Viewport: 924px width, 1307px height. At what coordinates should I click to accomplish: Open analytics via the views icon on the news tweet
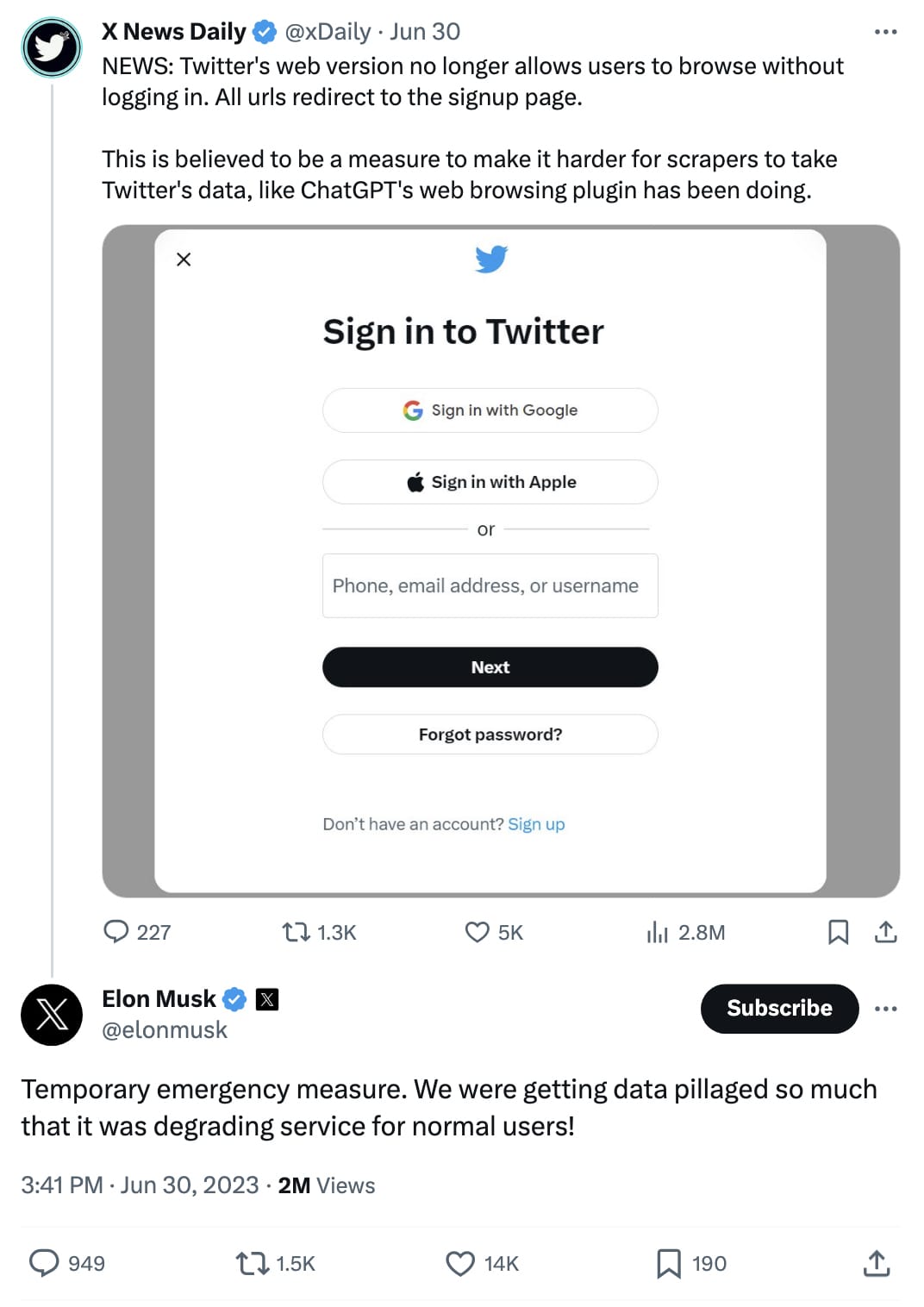(x=658, y=932)
